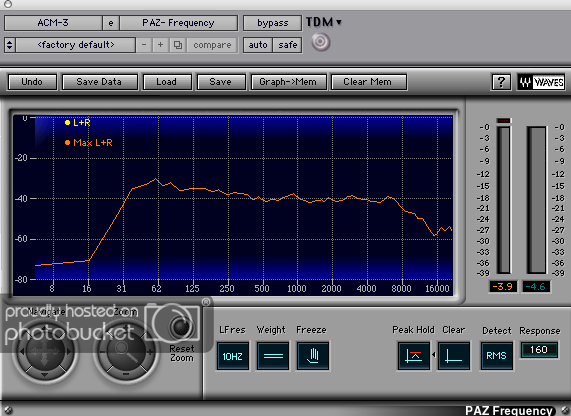The height and width of the screenshot is (416, 571).
Task: Click the L+R legend entry
Action: [x=78, y=123]
